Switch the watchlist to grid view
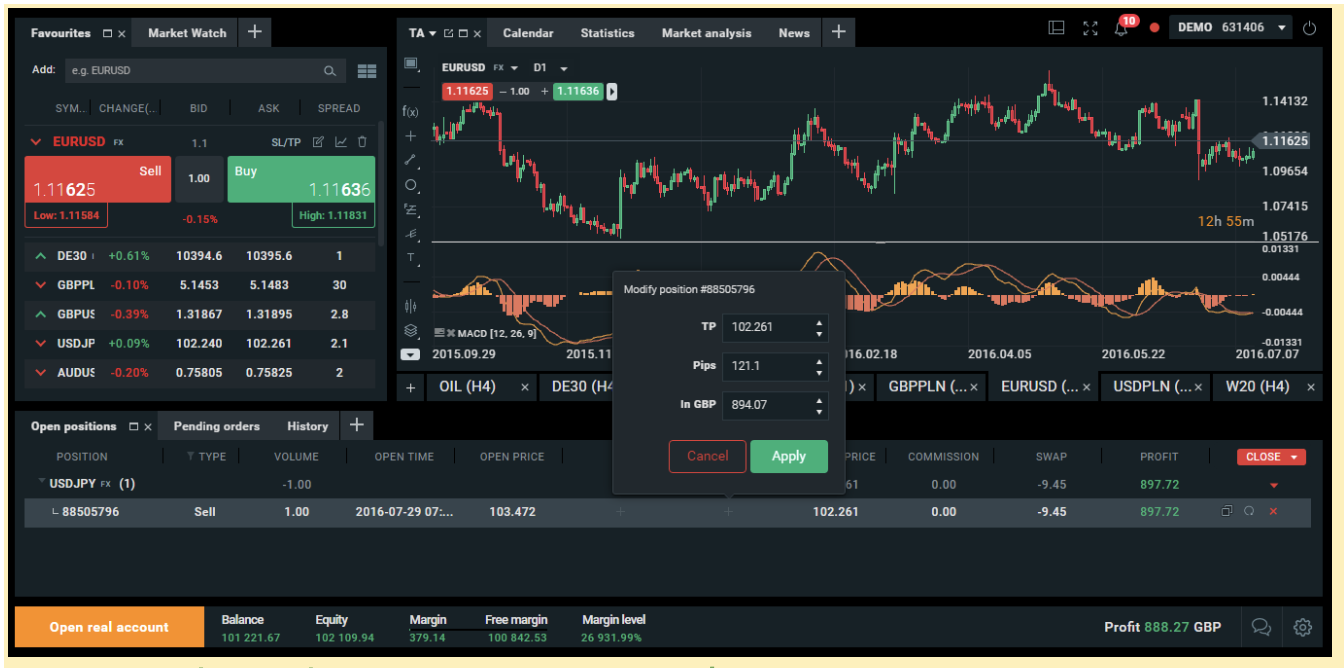This screenshot has width=1344, height=668. pos(366,71)
